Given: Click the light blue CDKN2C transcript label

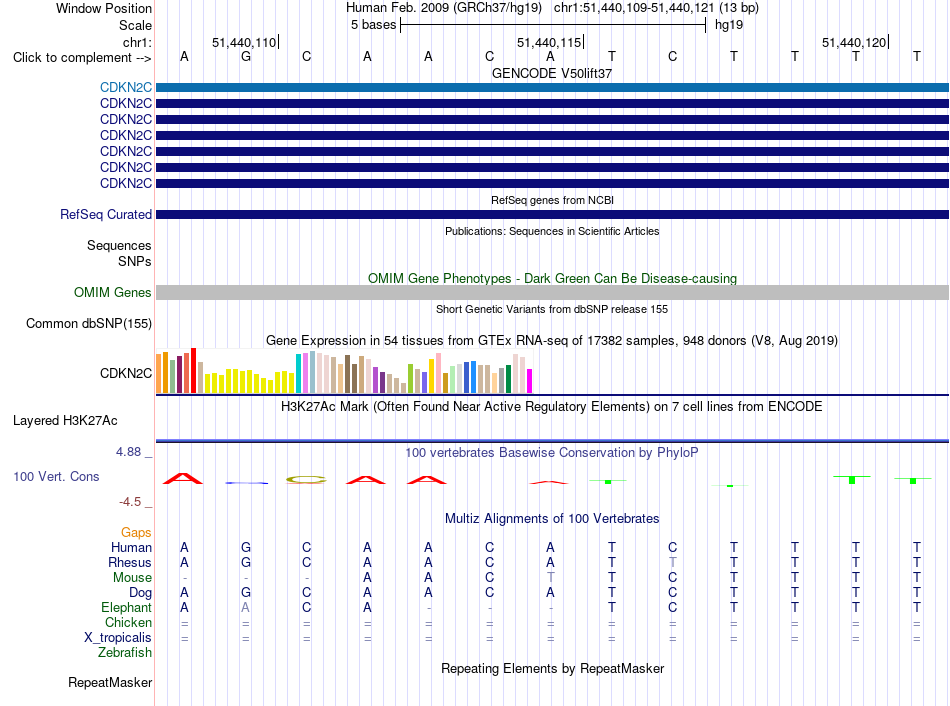Looking at the screenshot, I should pos(125,87).
